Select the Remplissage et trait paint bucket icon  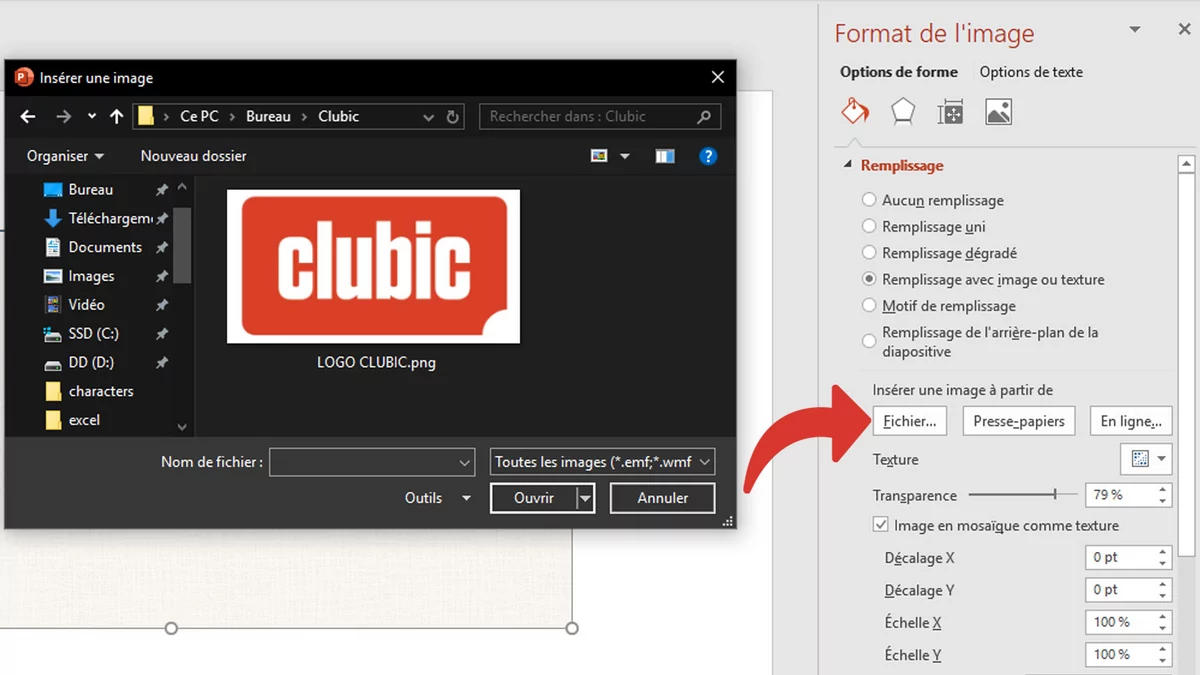(x=855, y=112)
